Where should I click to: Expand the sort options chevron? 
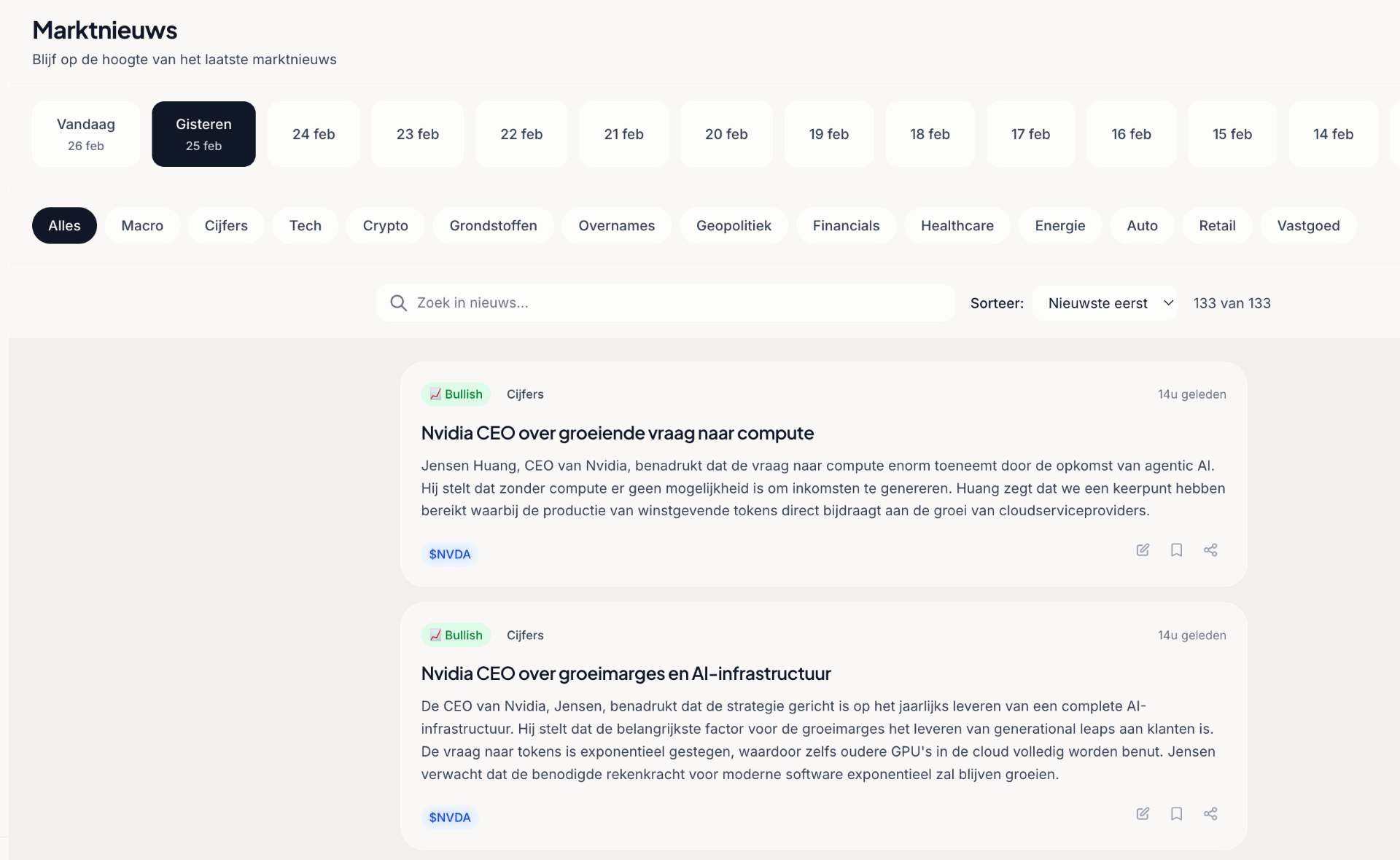(1167, 302)
